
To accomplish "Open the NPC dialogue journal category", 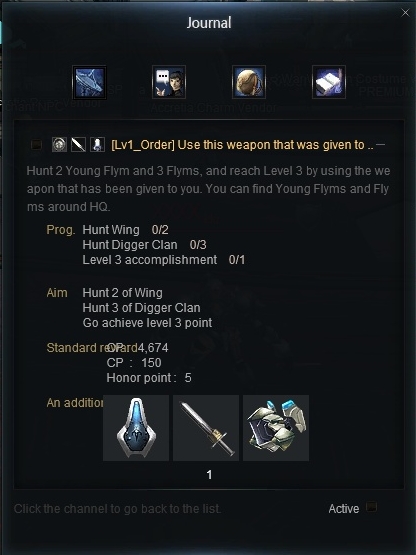I will pyautogui.click(x=169, y=82).
